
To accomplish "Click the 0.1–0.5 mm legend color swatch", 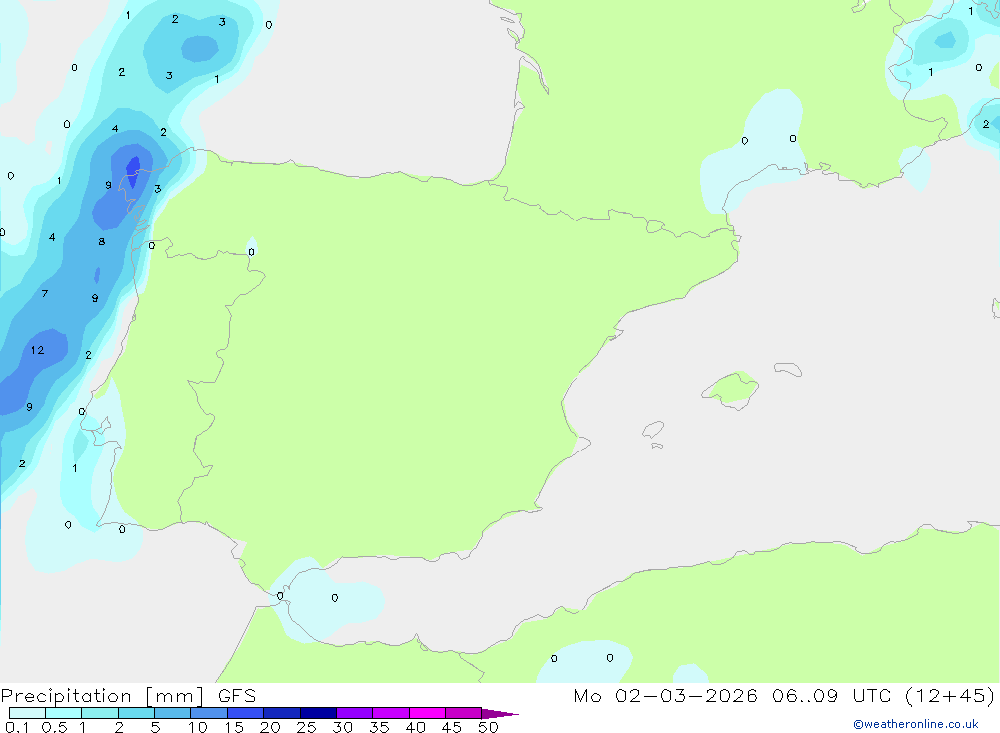I will pyautogui.click(x=27, y=713).
